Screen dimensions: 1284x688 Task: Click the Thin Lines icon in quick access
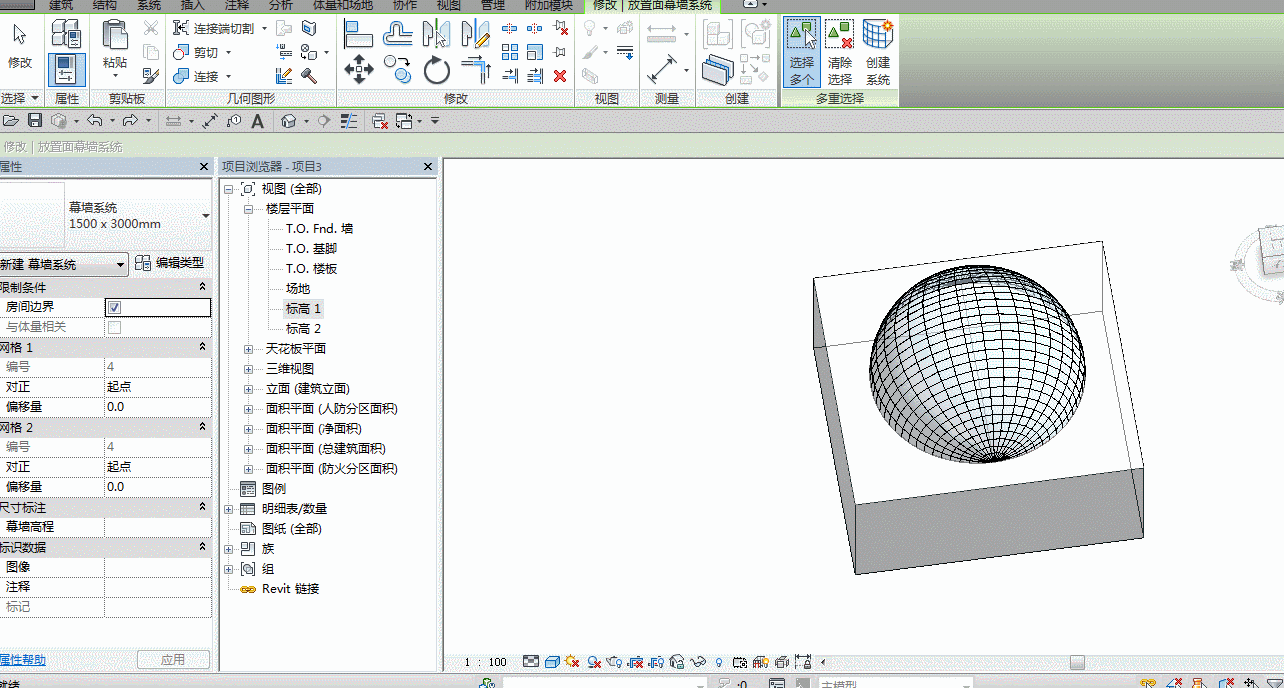[349, 121]
